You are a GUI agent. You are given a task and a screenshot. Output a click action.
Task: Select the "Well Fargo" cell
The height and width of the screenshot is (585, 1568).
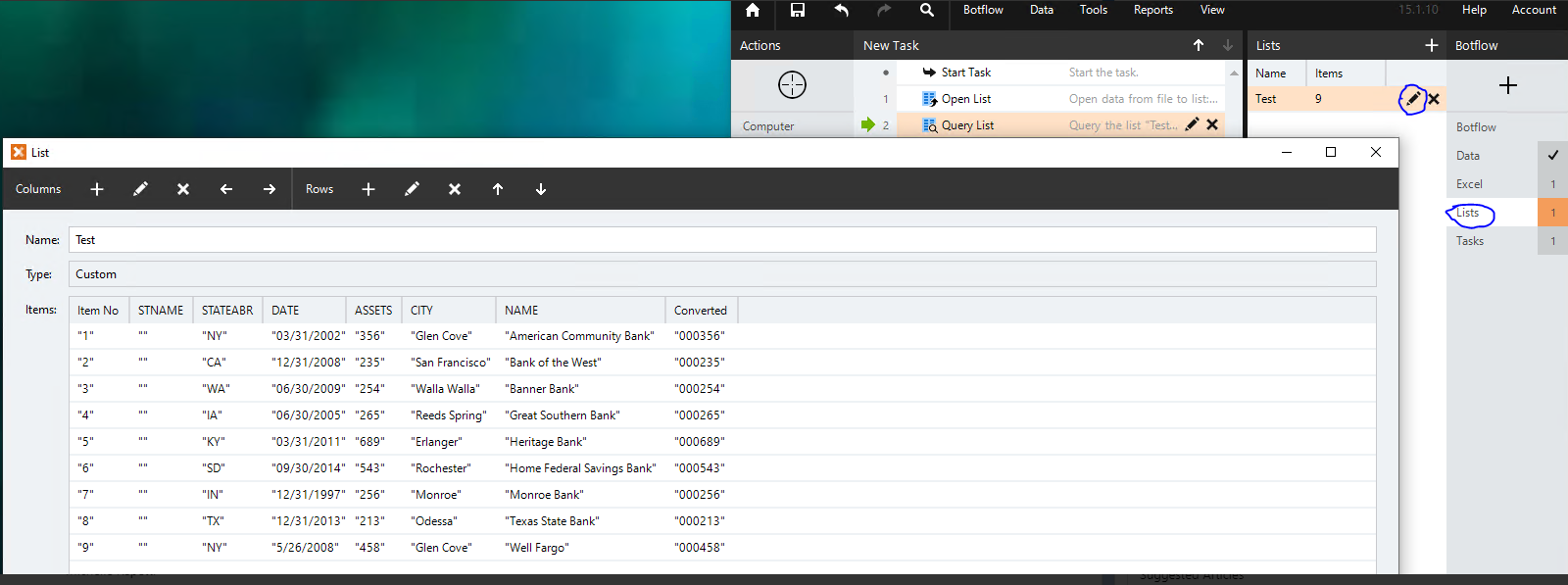[x=537, y=548]
